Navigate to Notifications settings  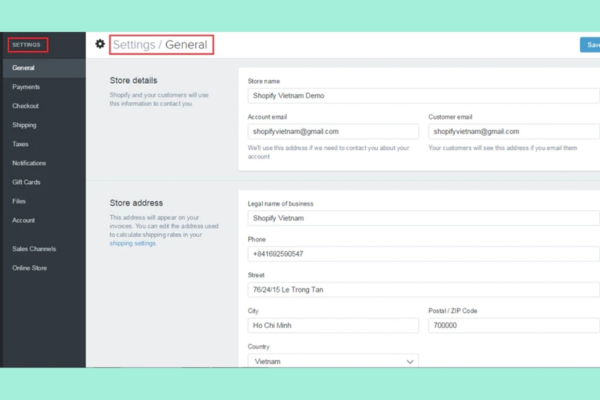pyautogui.click(x=29, y=163)
